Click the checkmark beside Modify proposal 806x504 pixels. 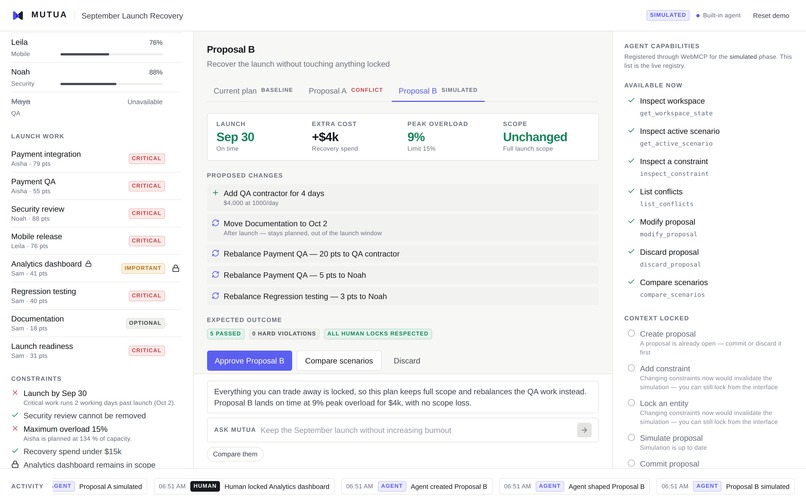pyautogui.click(x=631, y=221)
